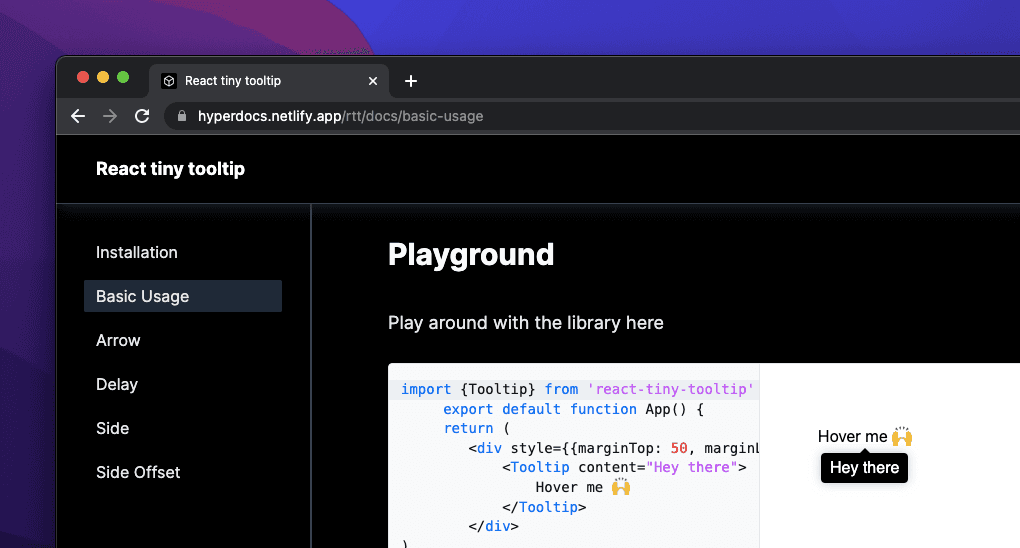Click the address bar URL
1020x548 pixels.
[340, 116]
